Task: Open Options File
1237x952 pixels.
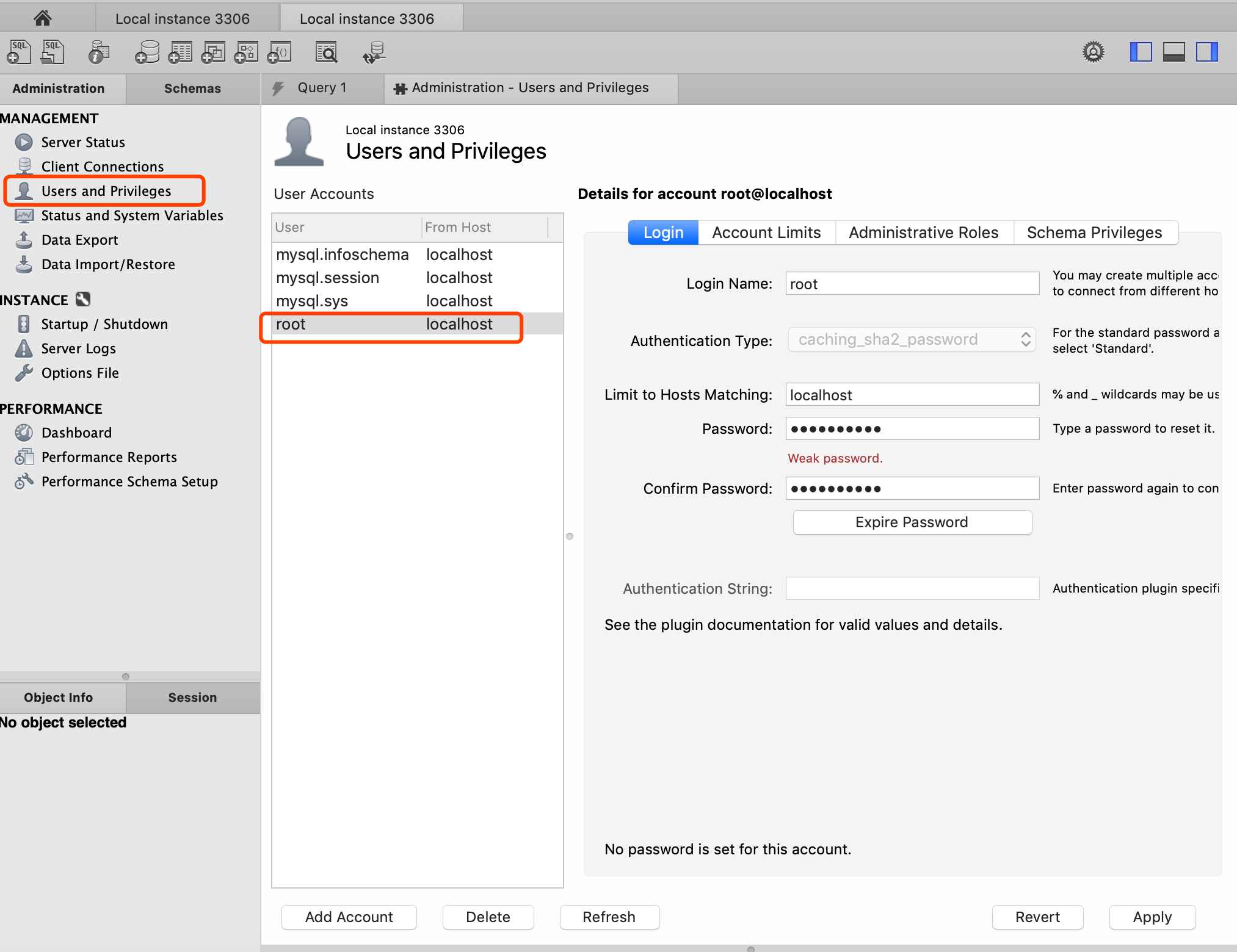Action: 80,373
